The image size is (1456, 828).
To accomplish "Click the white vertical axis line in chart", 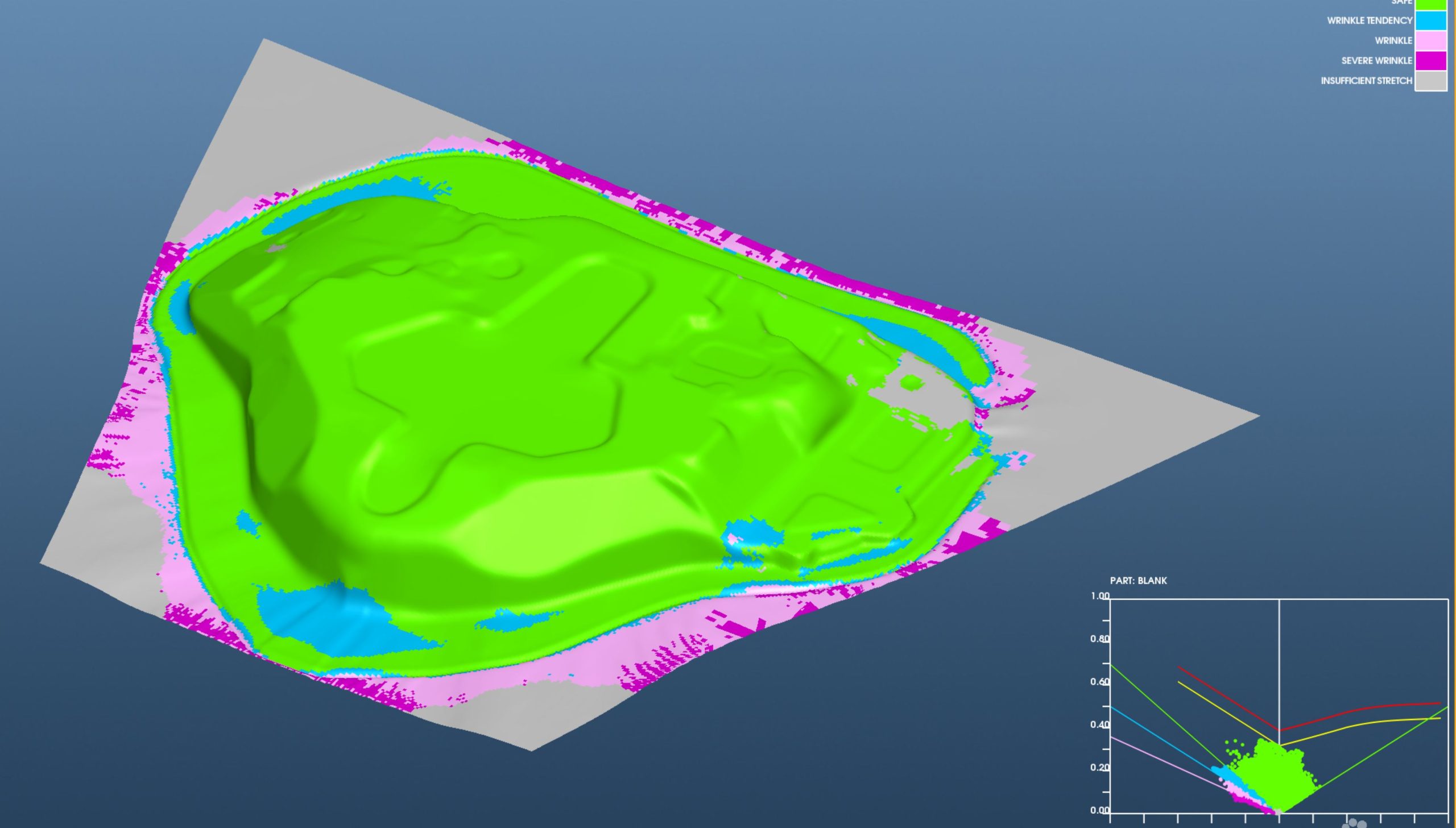I will [x=1279, y=654].
